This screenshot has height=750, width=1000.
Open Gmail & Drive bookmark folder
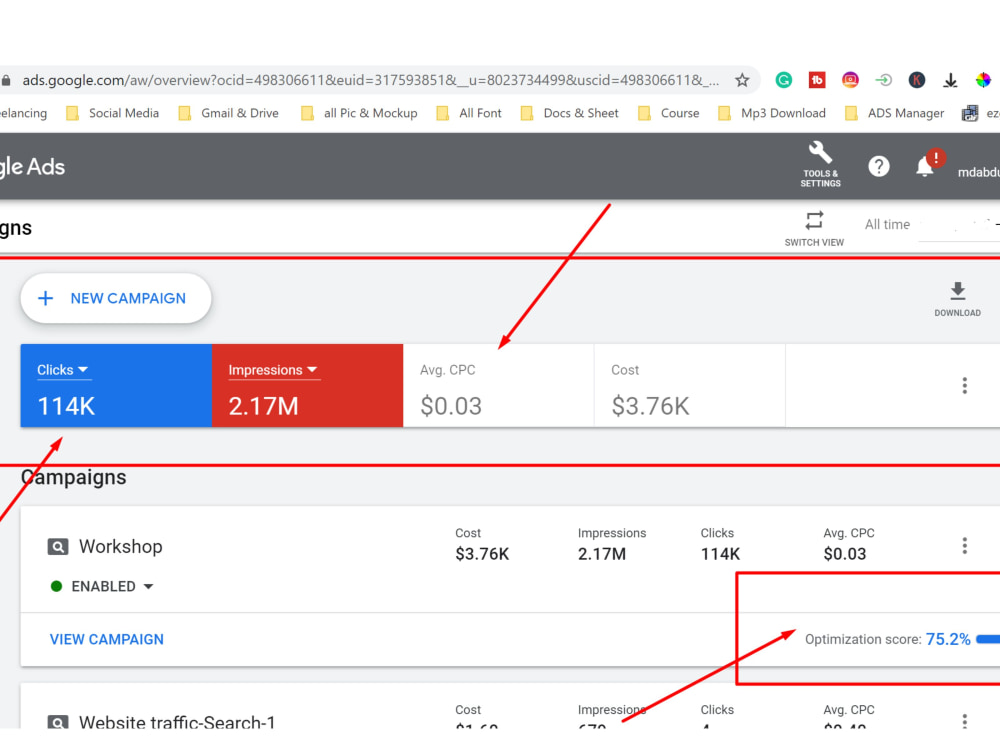tap(229, 113)
